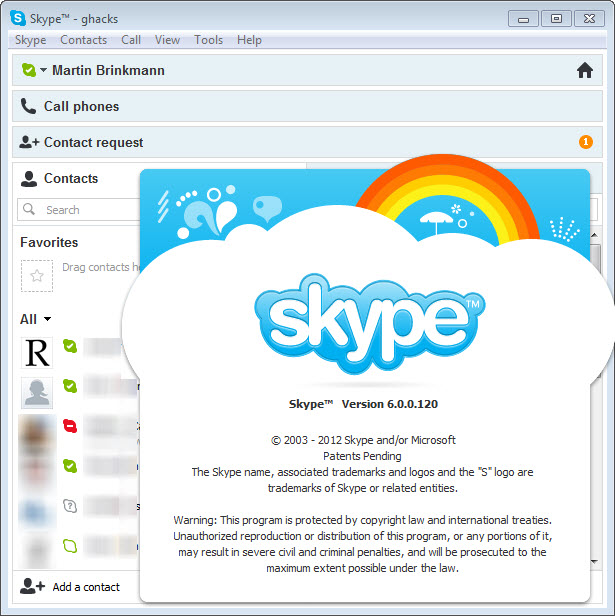This screenshot has height=616, width=615.
Task: Close the Skype window
Action: point(589,18)
